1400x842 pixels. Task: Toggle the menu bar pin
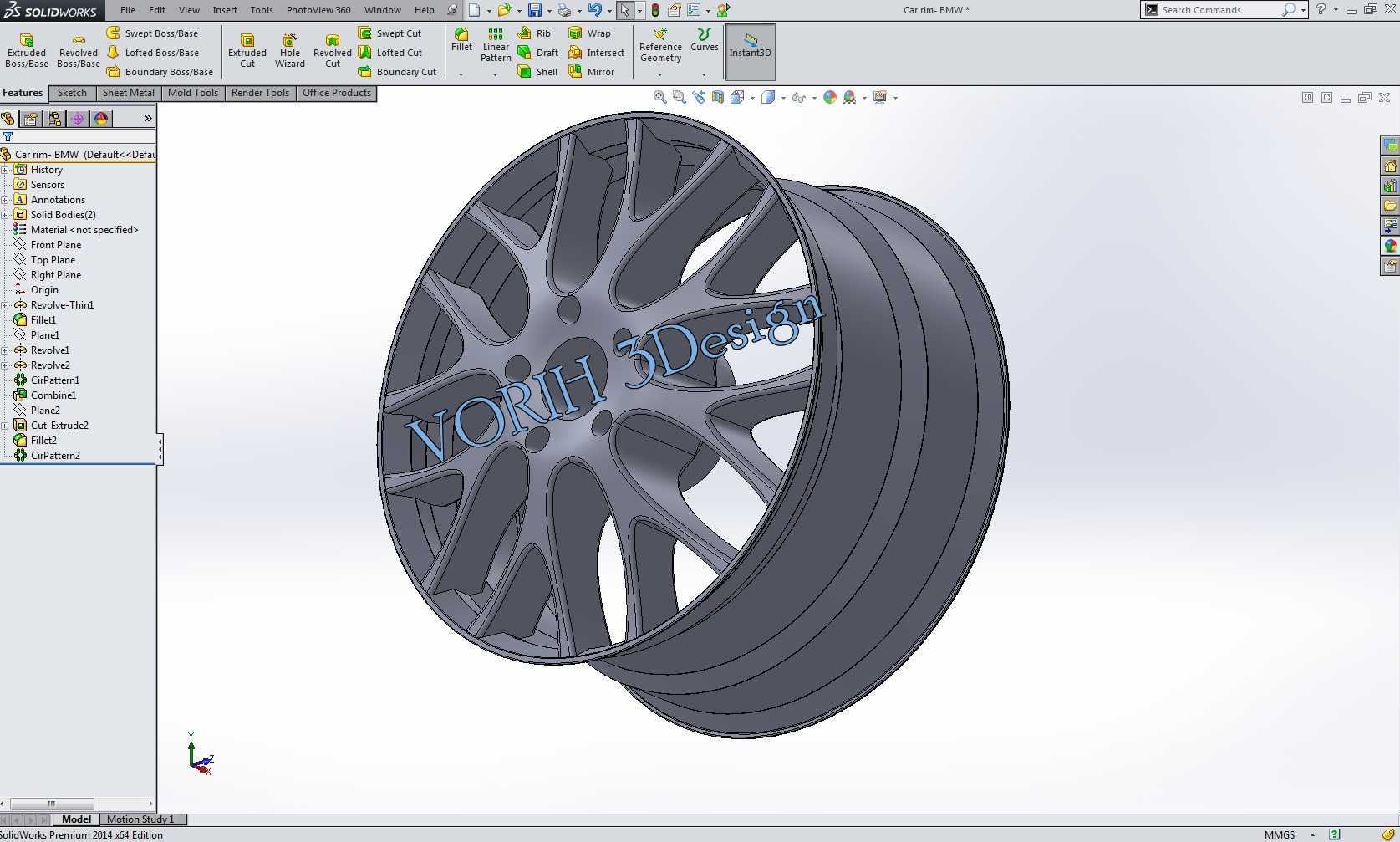click(x=452, y=10)
